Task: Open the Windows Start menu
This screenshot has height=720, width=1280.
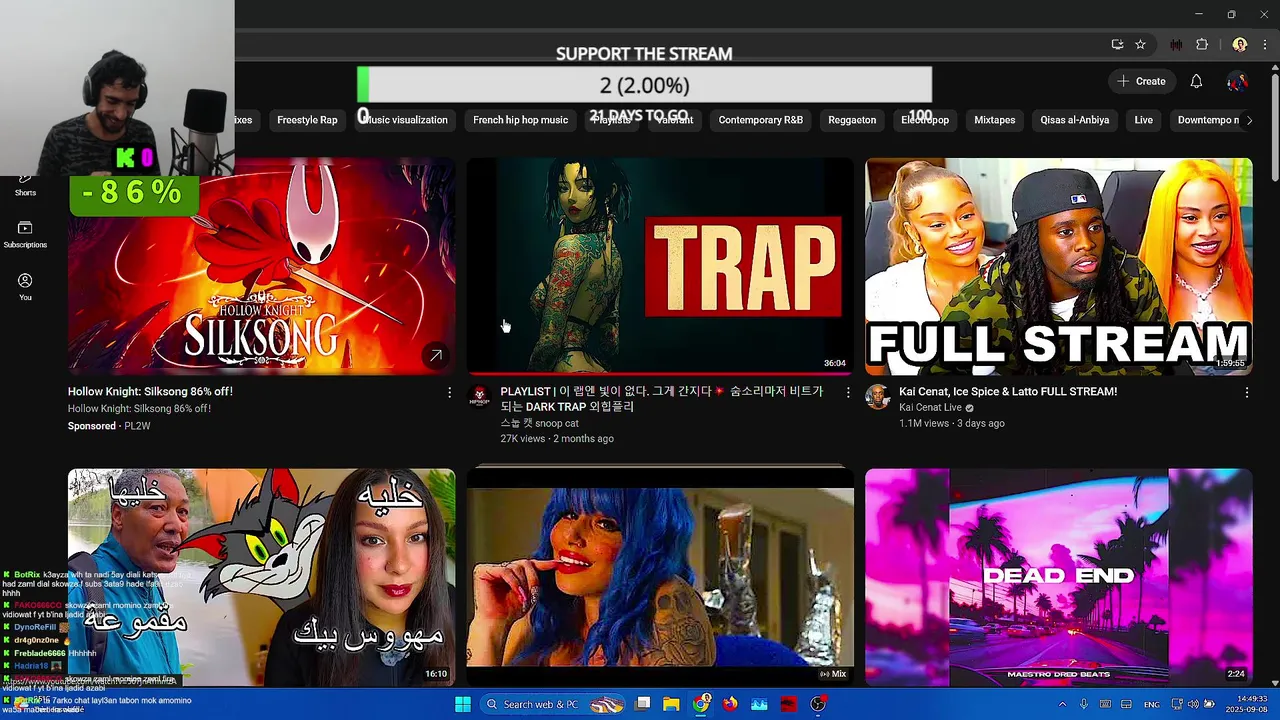Action: (463, 704)
